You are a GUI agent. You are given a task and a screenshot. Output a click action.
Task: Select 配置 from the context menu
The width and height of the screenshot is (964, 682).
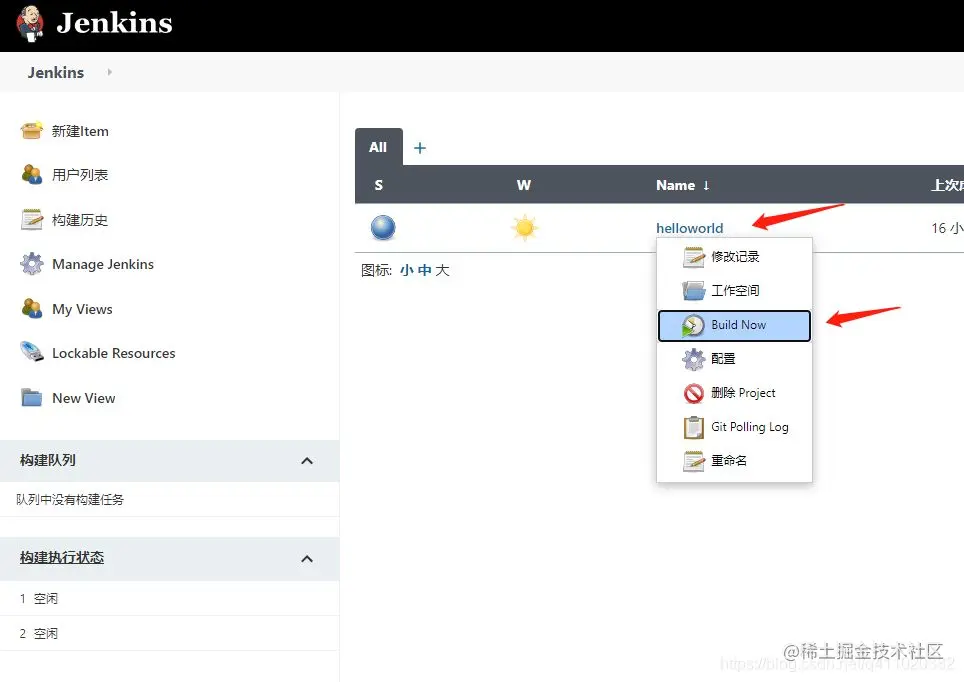(734, 359)
